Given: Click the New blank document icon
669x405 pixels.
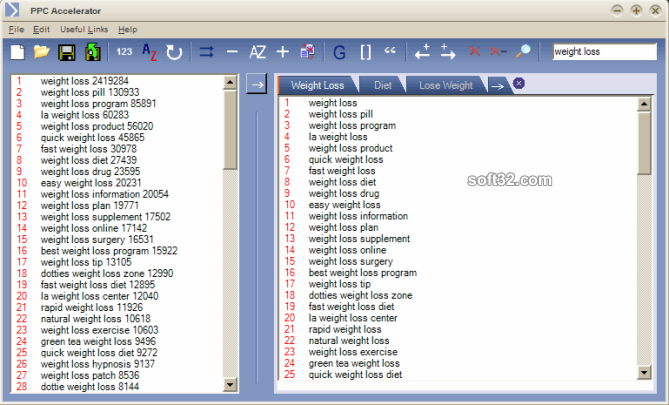Looking at the screenshot, I should tap(17, 52).
